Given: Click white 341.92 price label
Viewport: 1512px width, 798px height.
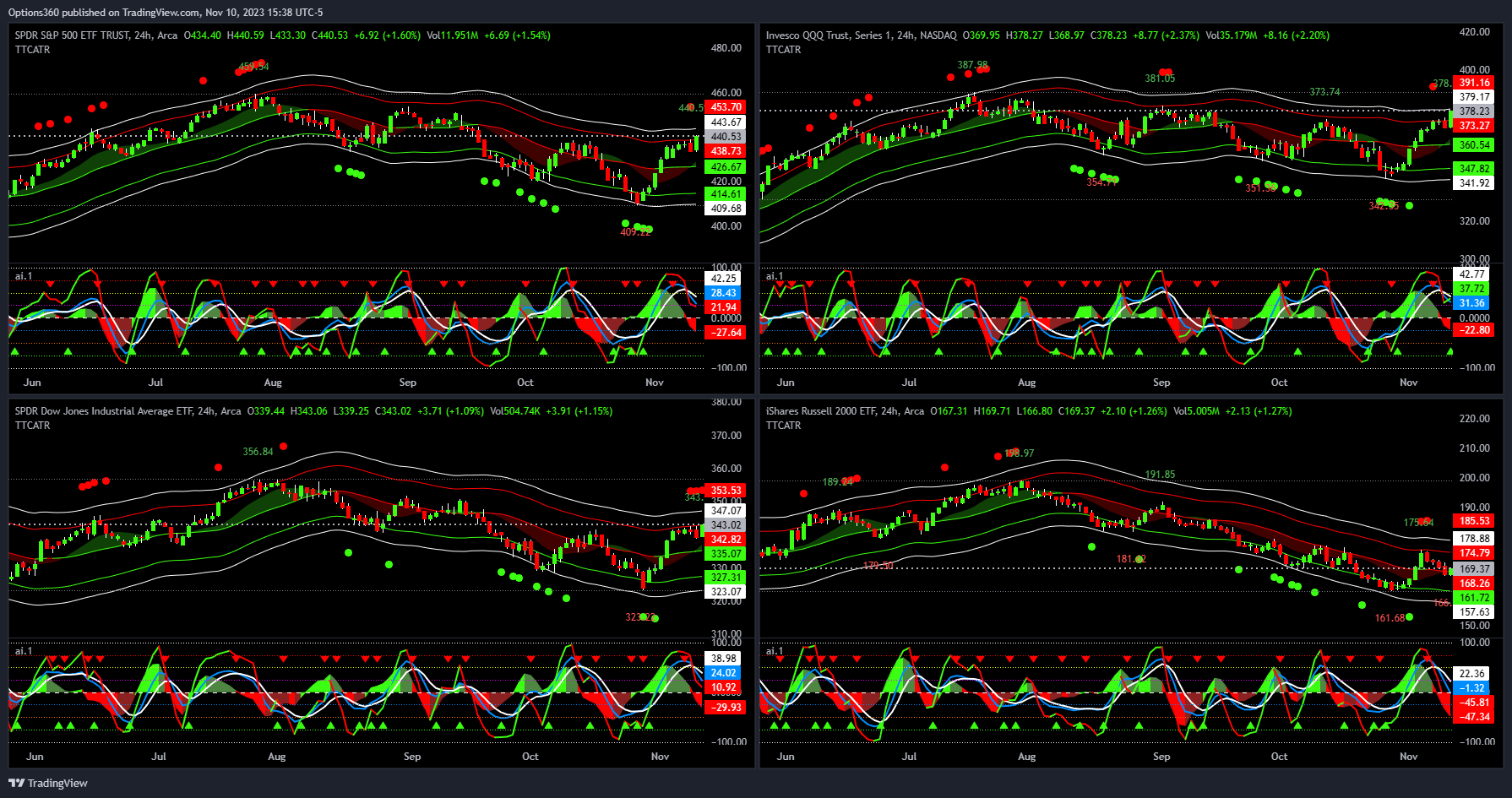Looking at the screenshot, I should click(1475, 183).
